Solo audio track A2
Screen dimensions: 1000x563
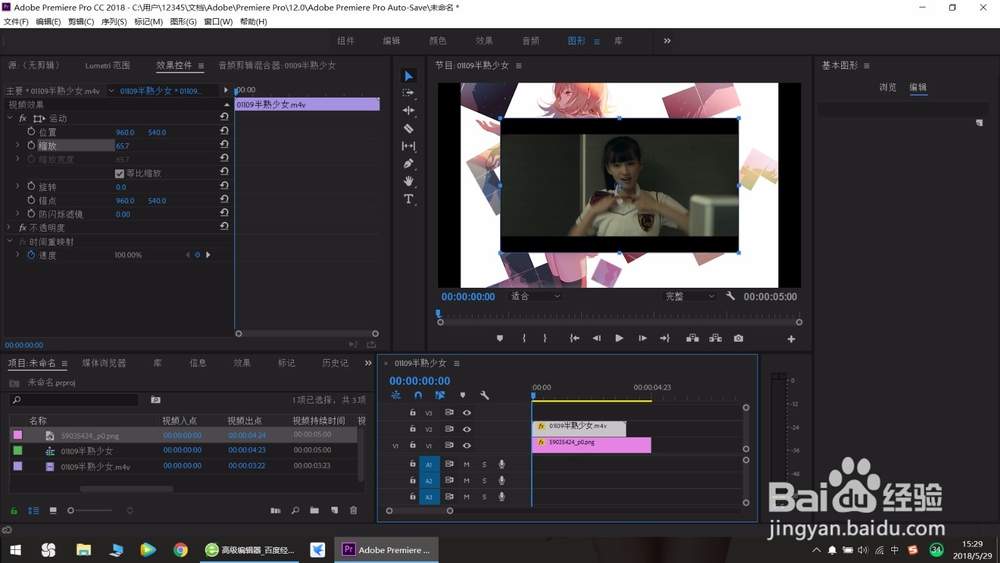click(x=484, y=481)
